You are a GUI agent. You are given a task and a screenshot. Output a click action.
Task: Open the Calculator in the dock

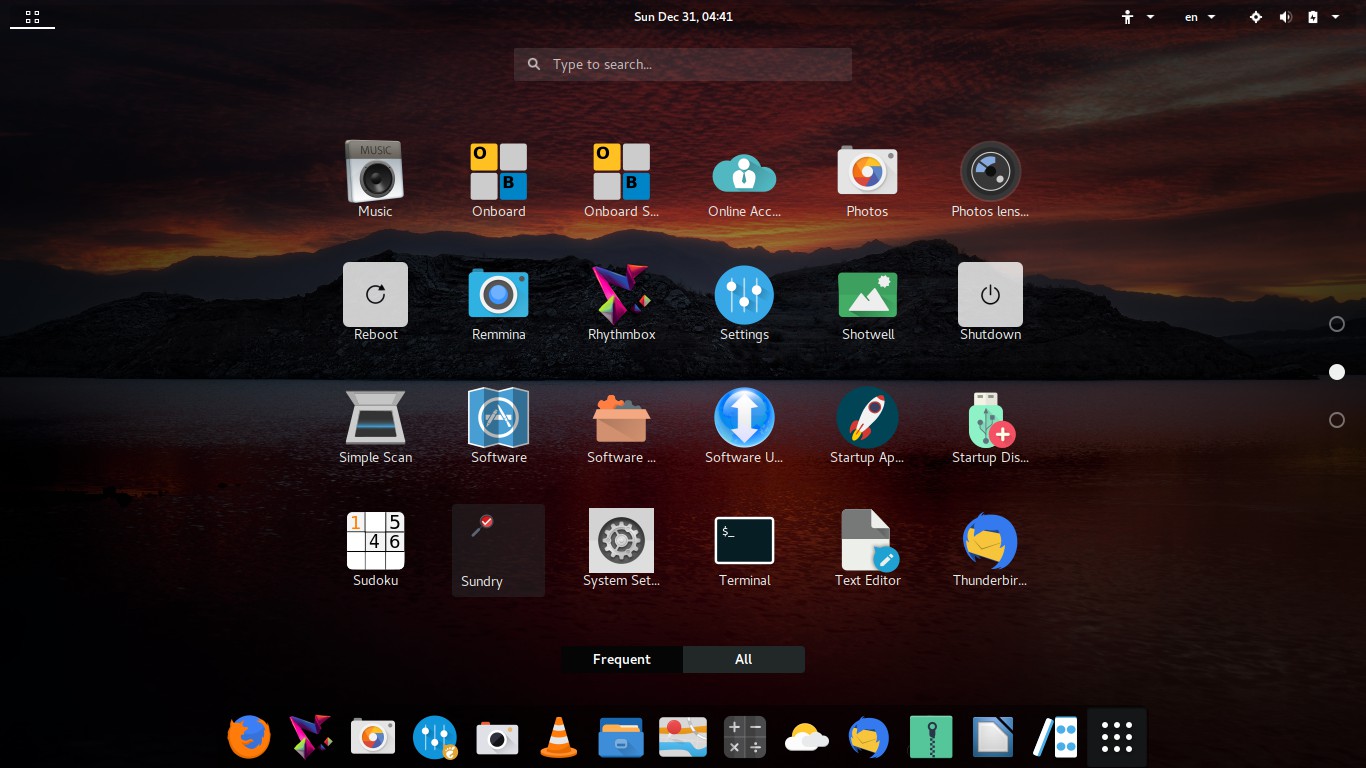(x=745, y=738)
